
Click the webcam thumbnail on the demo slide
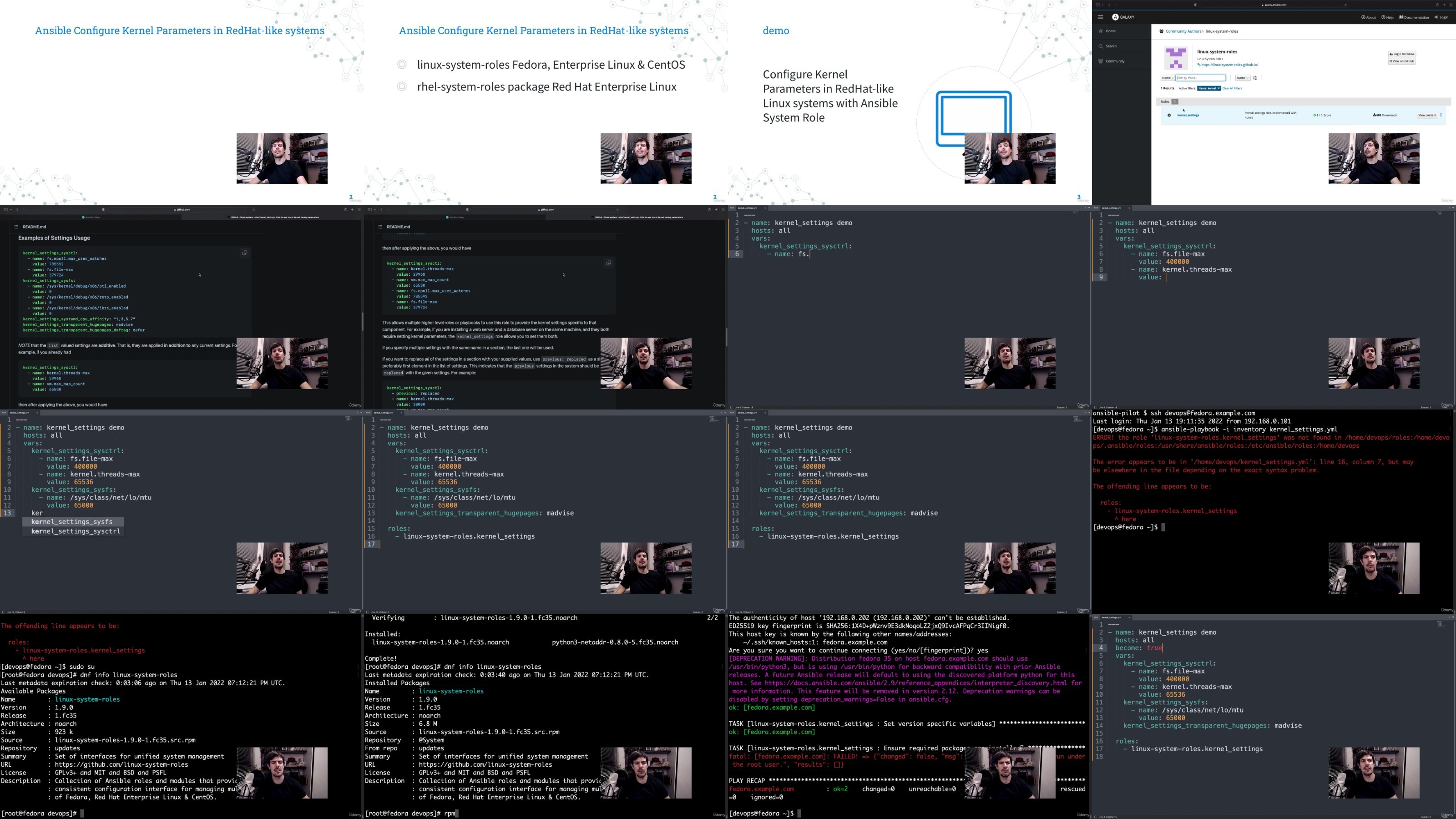(1010, 159)
